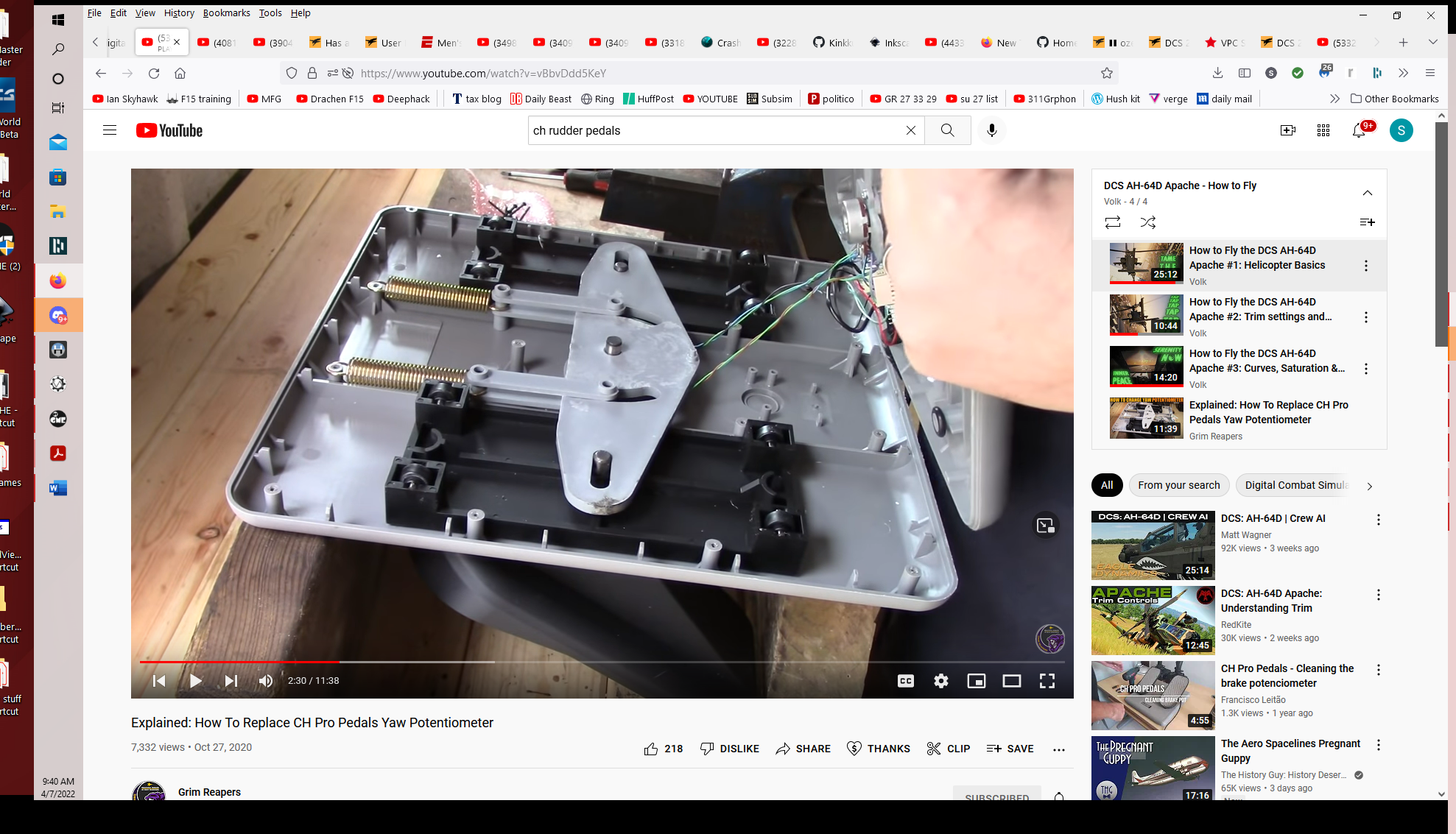
Task: Open the YouTube apps grid
Action: 1323,130
